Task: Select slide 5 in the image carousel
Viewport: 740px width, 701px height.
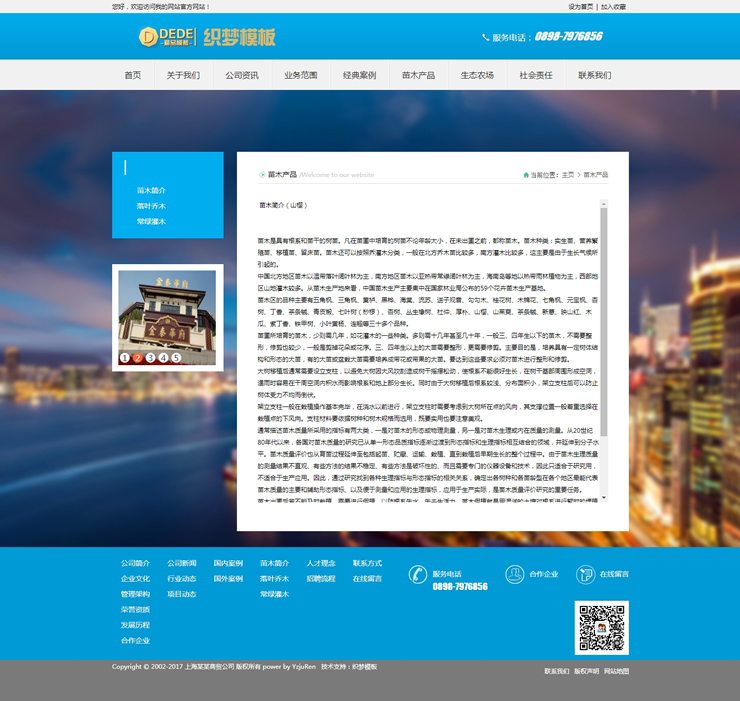Action: (x=176, y=357)
